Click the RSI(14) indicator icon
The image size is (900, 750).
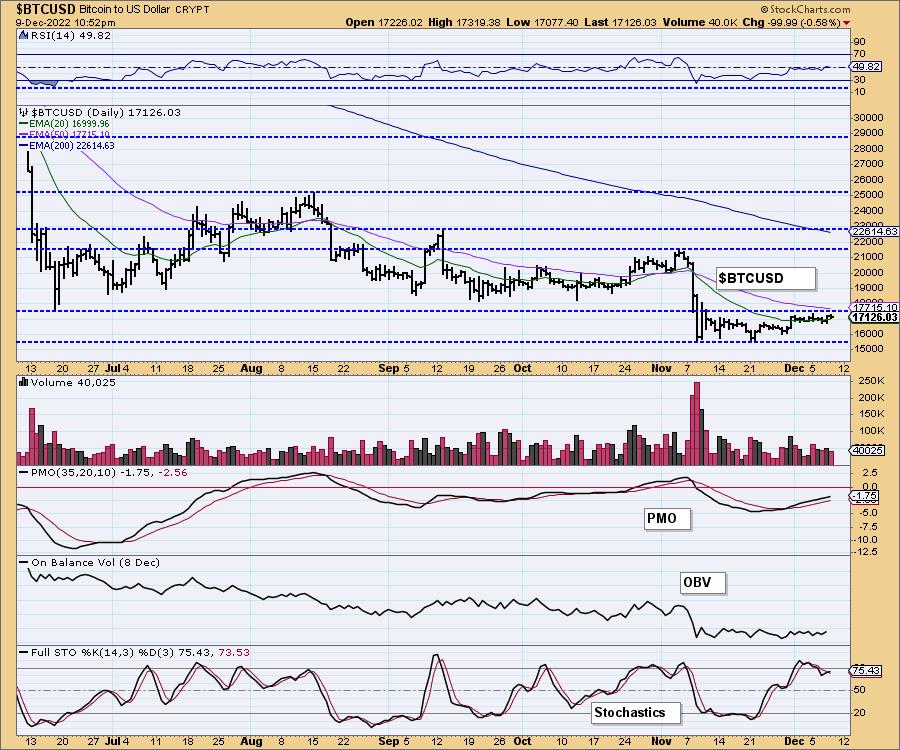24,35
